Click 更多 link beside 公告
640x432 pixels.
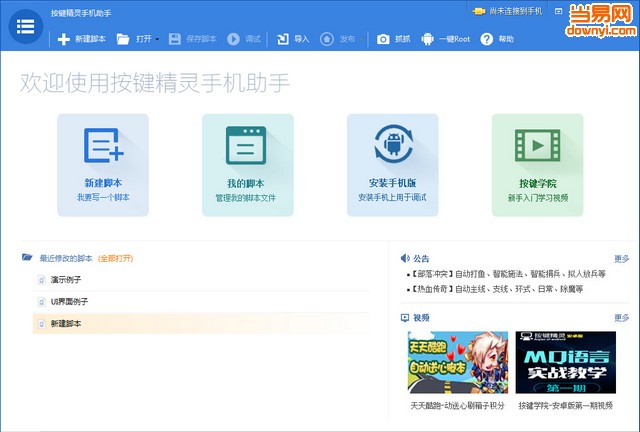click(621, 257)
